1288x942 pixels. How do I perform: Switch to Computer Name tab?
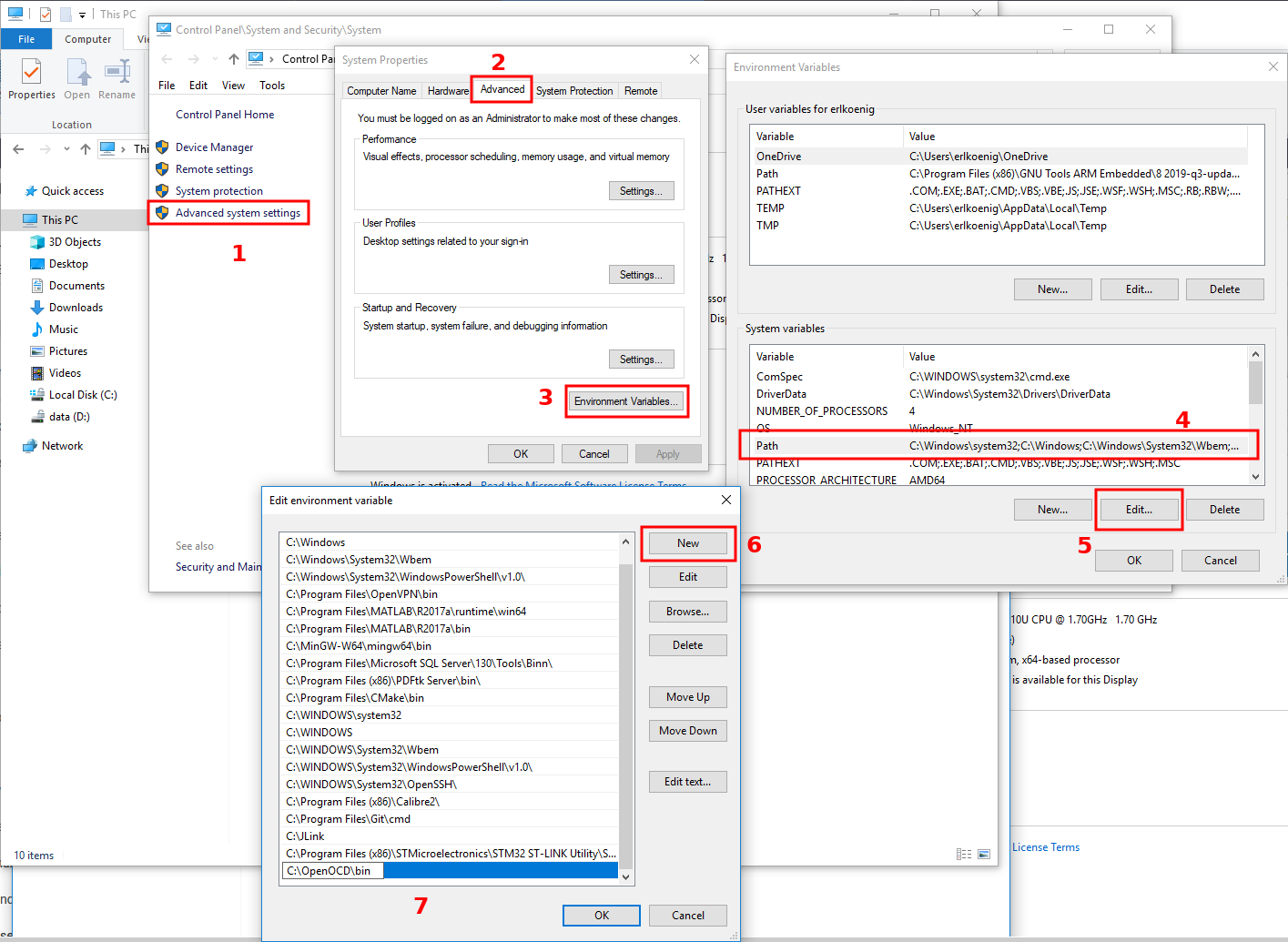point(381,91)
